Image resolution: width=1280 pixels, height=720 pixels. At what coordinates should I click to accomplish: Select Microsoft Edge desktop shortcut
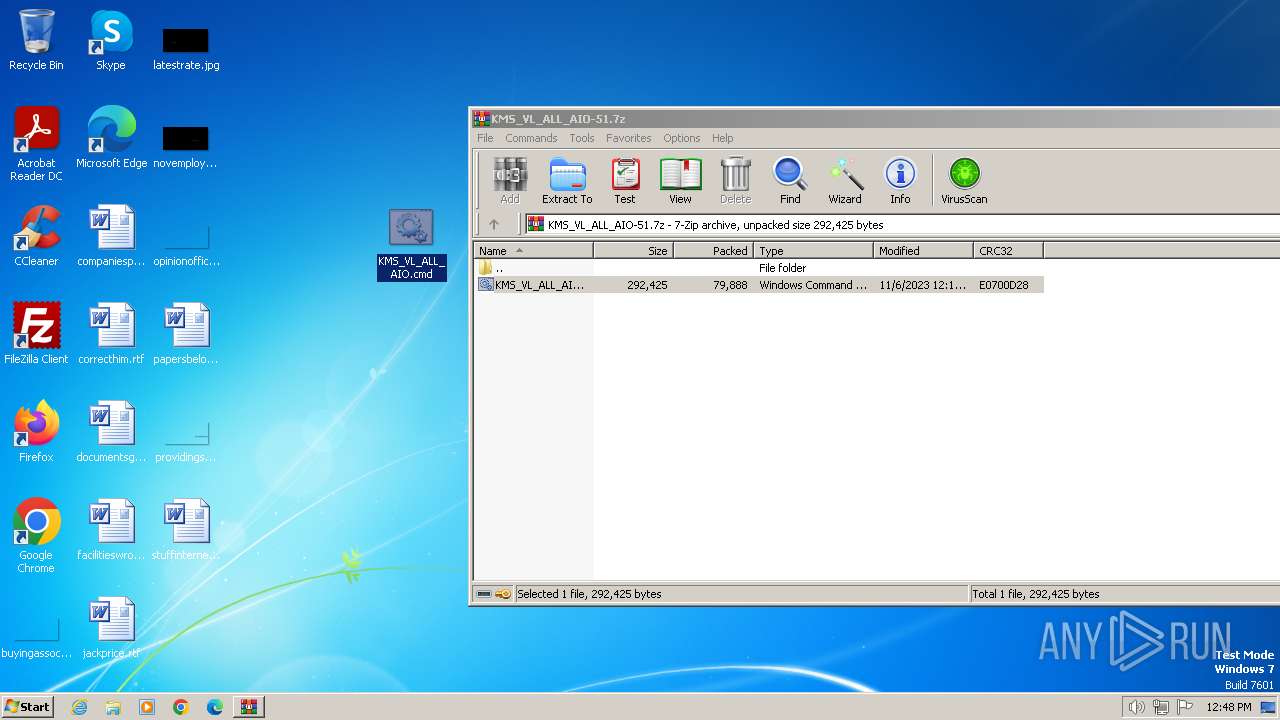click(111, 138)
